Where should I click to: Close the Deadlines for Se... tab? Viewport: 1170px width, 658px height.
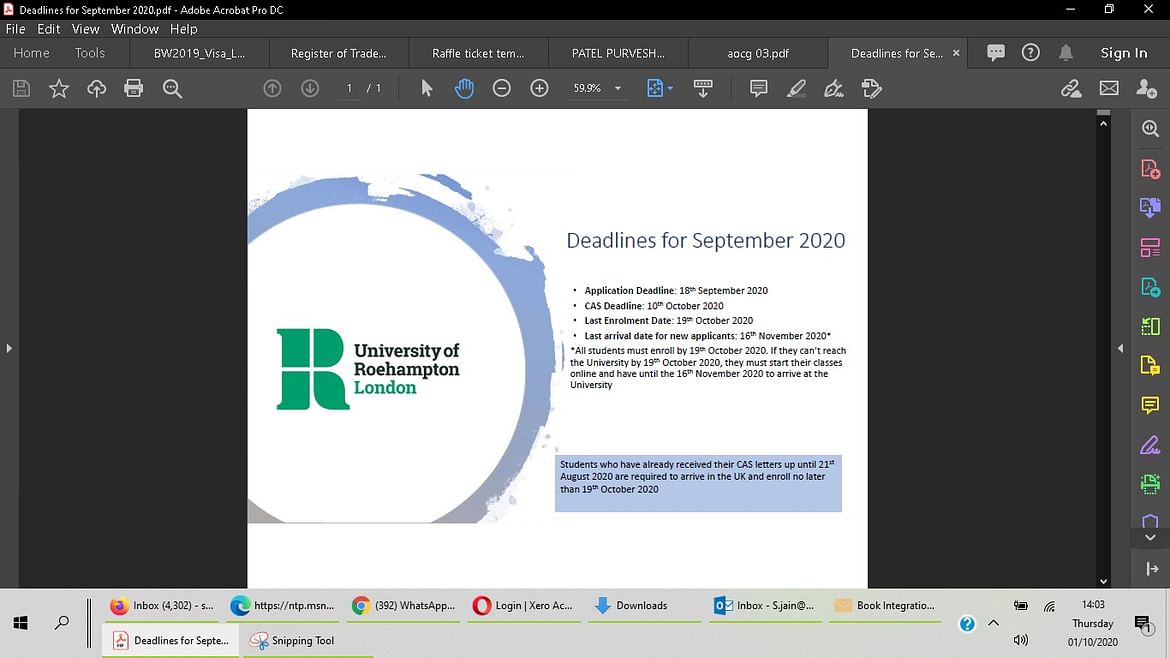[956, 53]
